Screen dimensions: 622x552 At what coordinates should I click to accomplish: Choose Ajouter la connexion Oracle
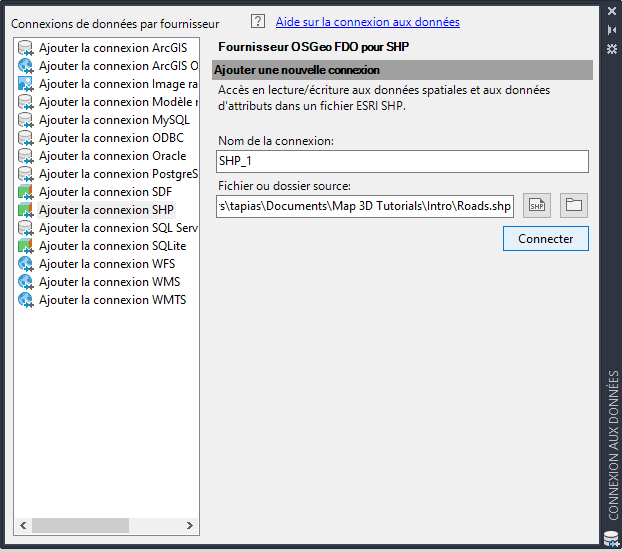pyautogui.click(x=112, y=156)
